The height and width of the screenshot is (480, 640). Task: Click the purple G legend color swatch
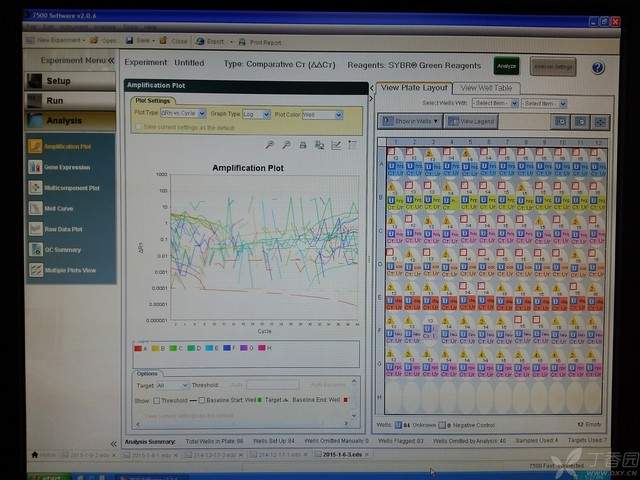pos(244,348)
